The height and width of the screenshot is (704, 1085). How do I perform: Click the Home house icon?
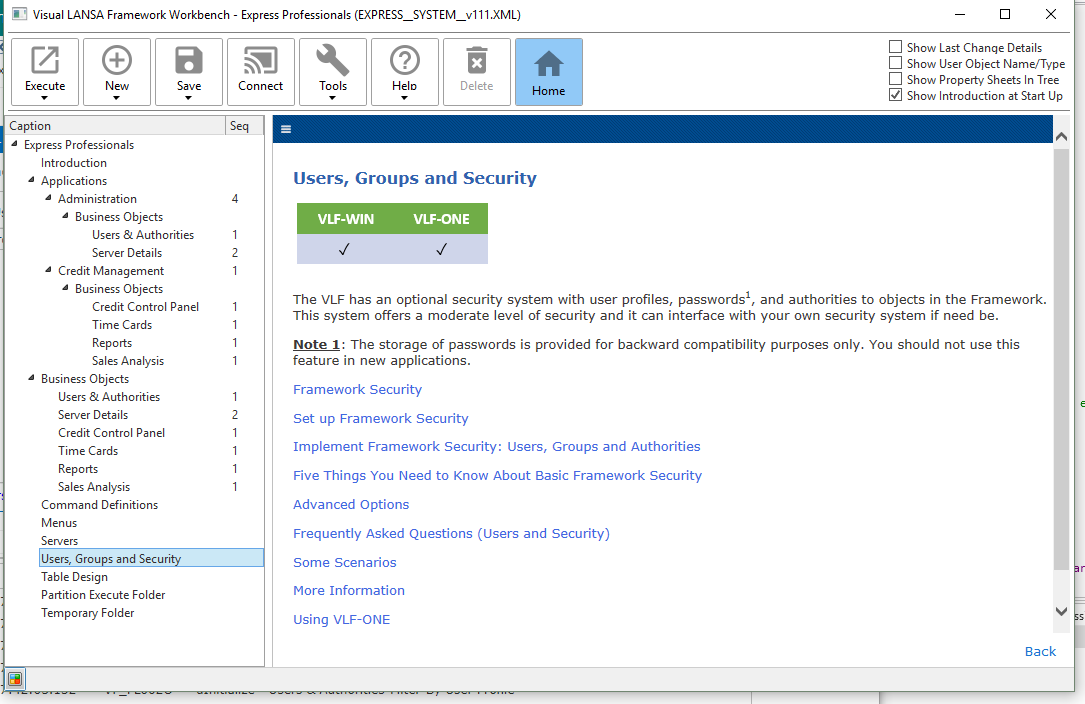[549, 64]
